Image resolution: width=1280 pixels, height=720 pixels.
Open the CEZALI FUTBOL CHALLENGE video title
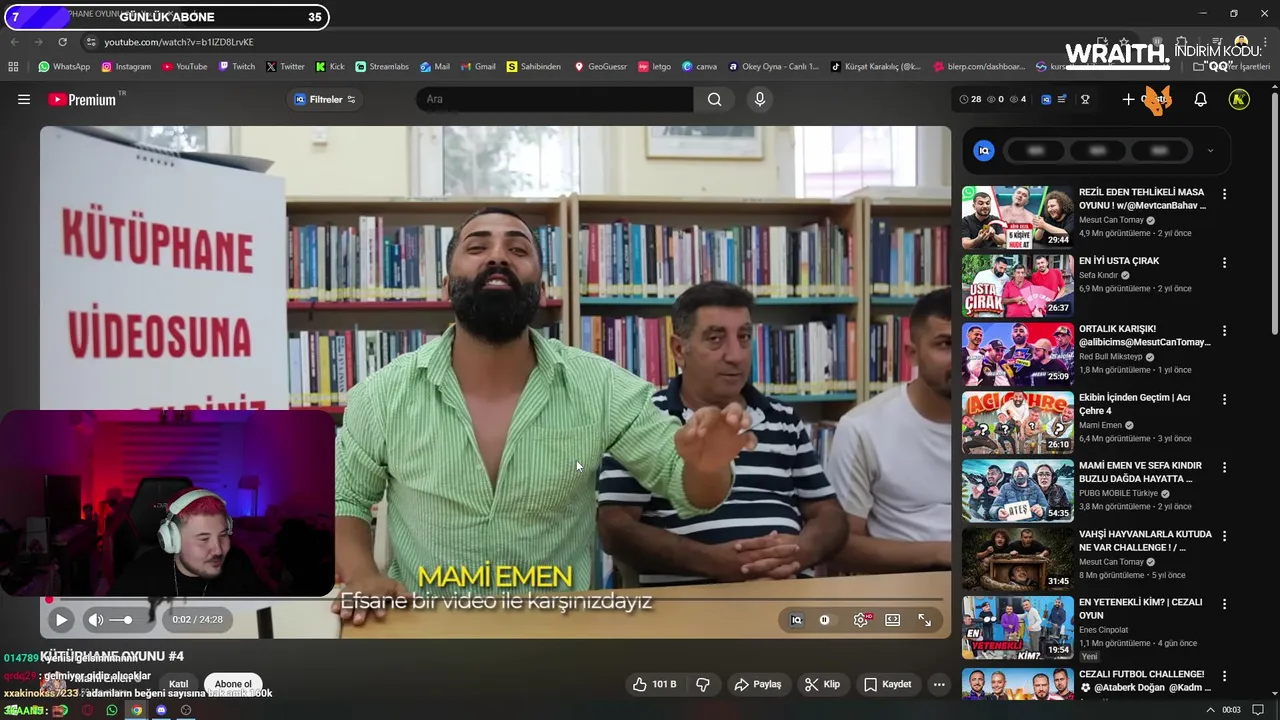point(1144,681)
